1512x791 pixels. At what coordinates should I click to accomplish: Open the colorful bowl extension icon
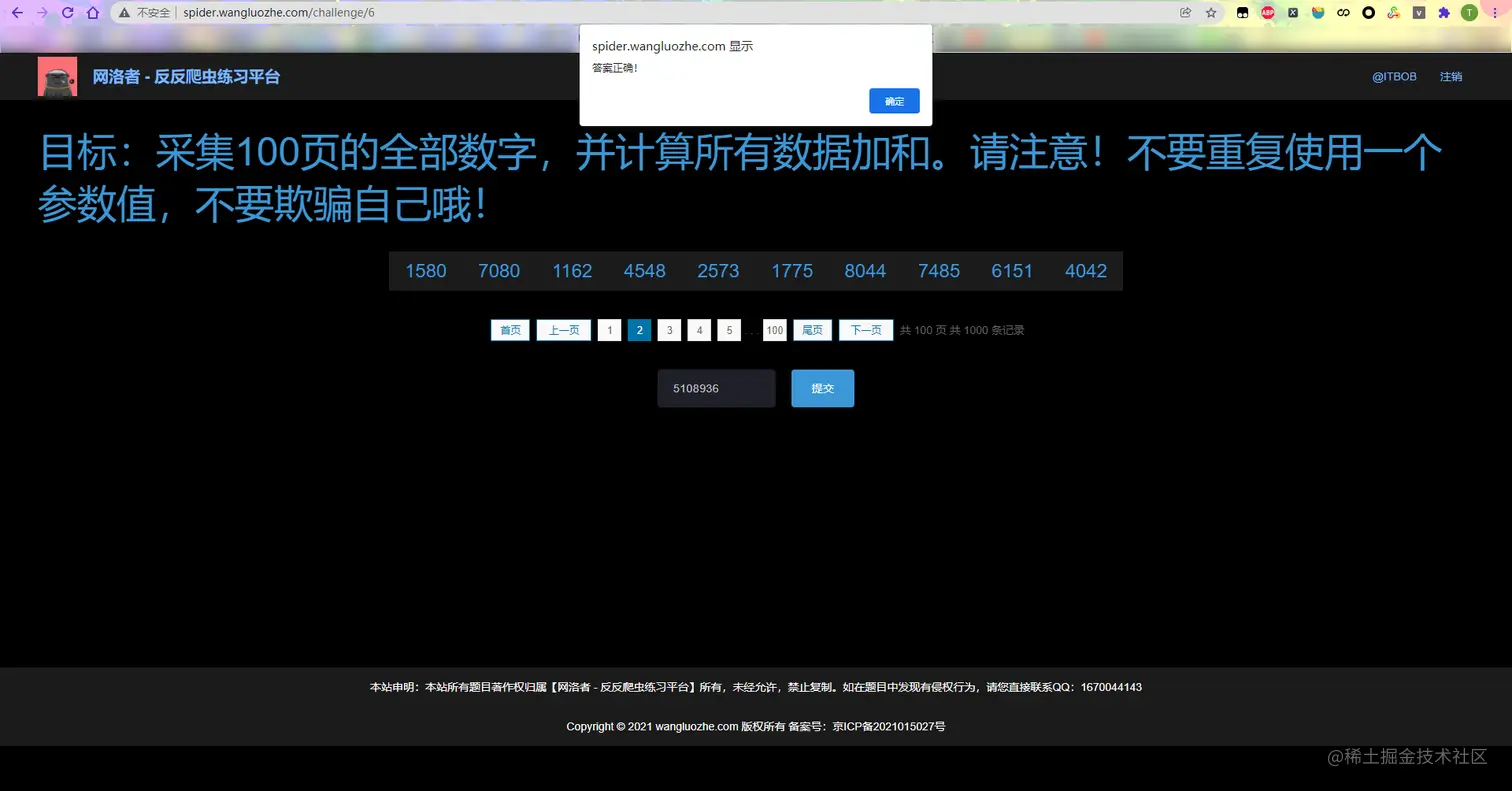[x=1318, y=13]
